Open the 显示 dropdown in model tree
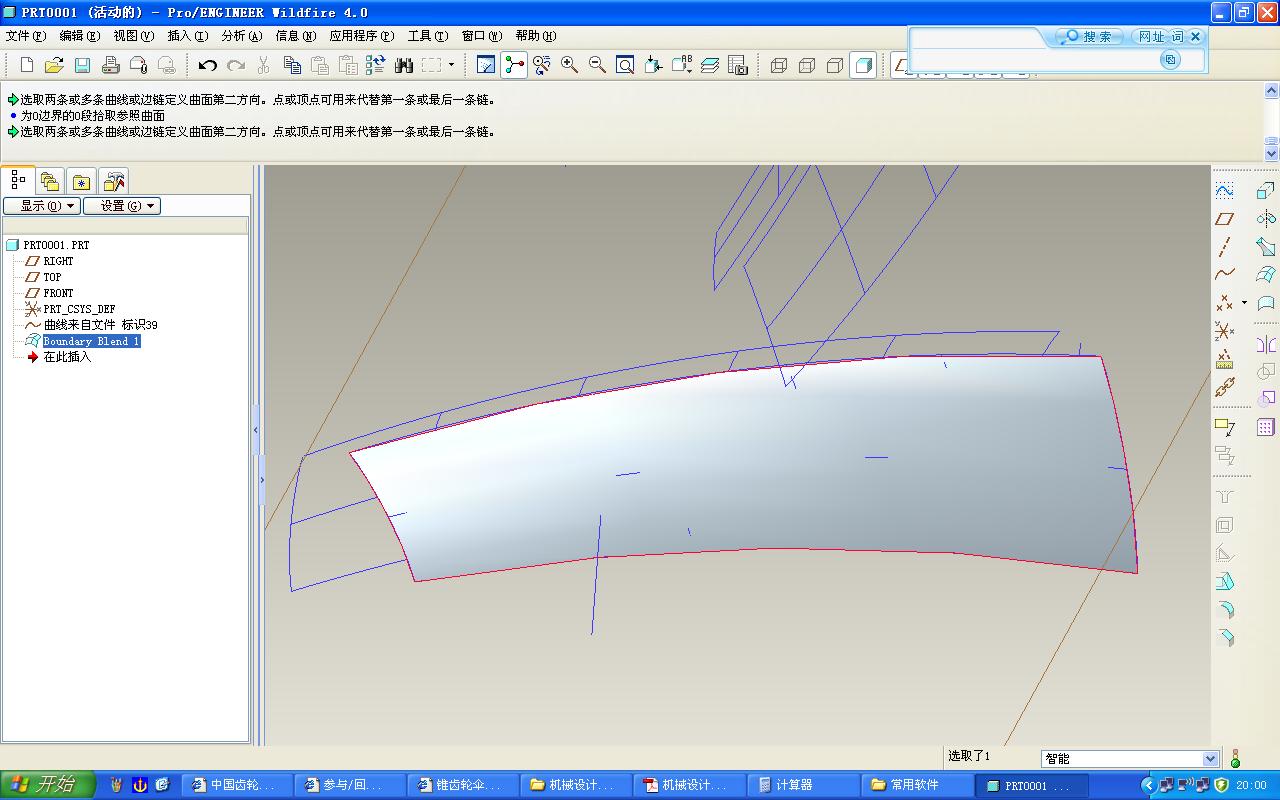 coord(41,206)
